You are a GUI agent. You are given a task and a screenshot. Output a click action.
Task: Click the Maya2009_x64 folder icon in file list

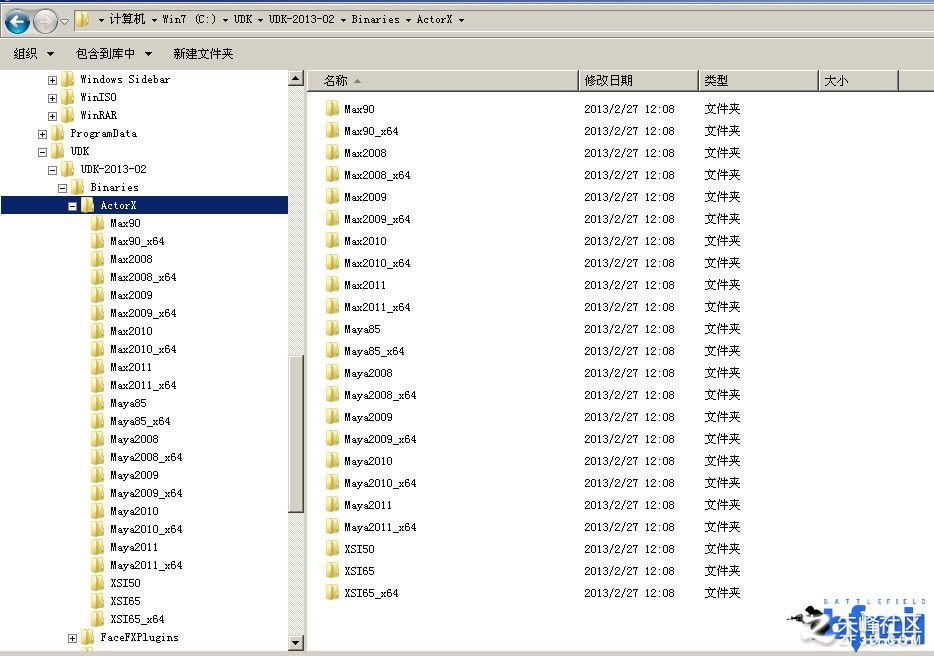(332, 439)
